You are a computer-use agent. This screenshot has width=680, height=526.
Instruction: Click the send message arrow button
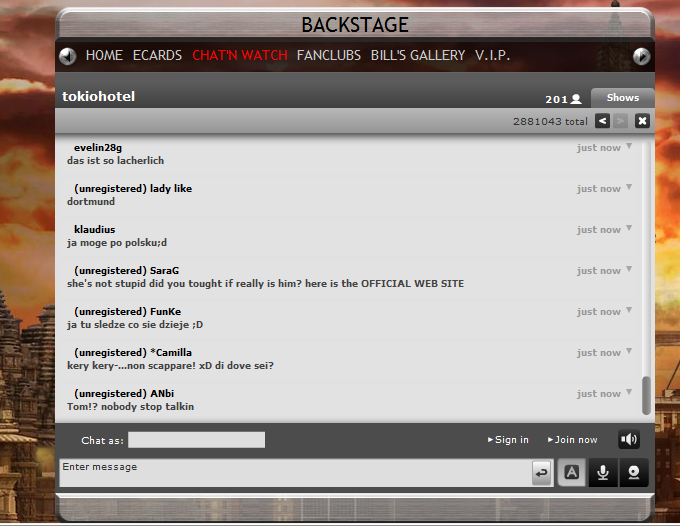(541, 473)
